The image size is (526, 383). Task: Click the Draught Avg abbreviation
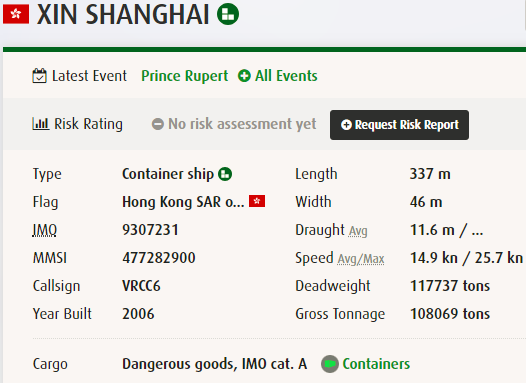358,231
